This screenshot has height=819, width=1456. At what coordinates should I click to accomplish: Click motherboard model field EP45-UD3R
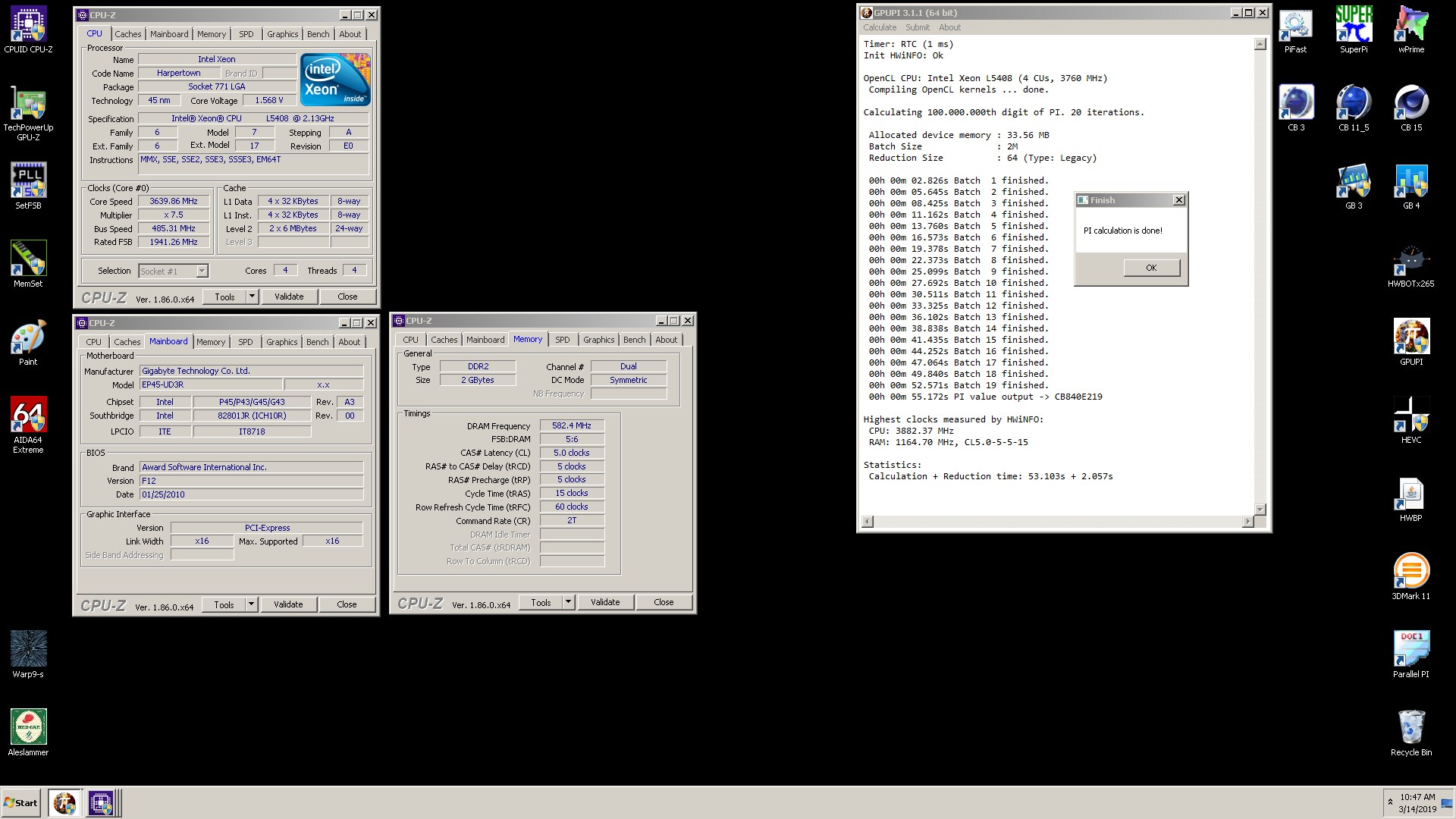[x=211, y=384]
